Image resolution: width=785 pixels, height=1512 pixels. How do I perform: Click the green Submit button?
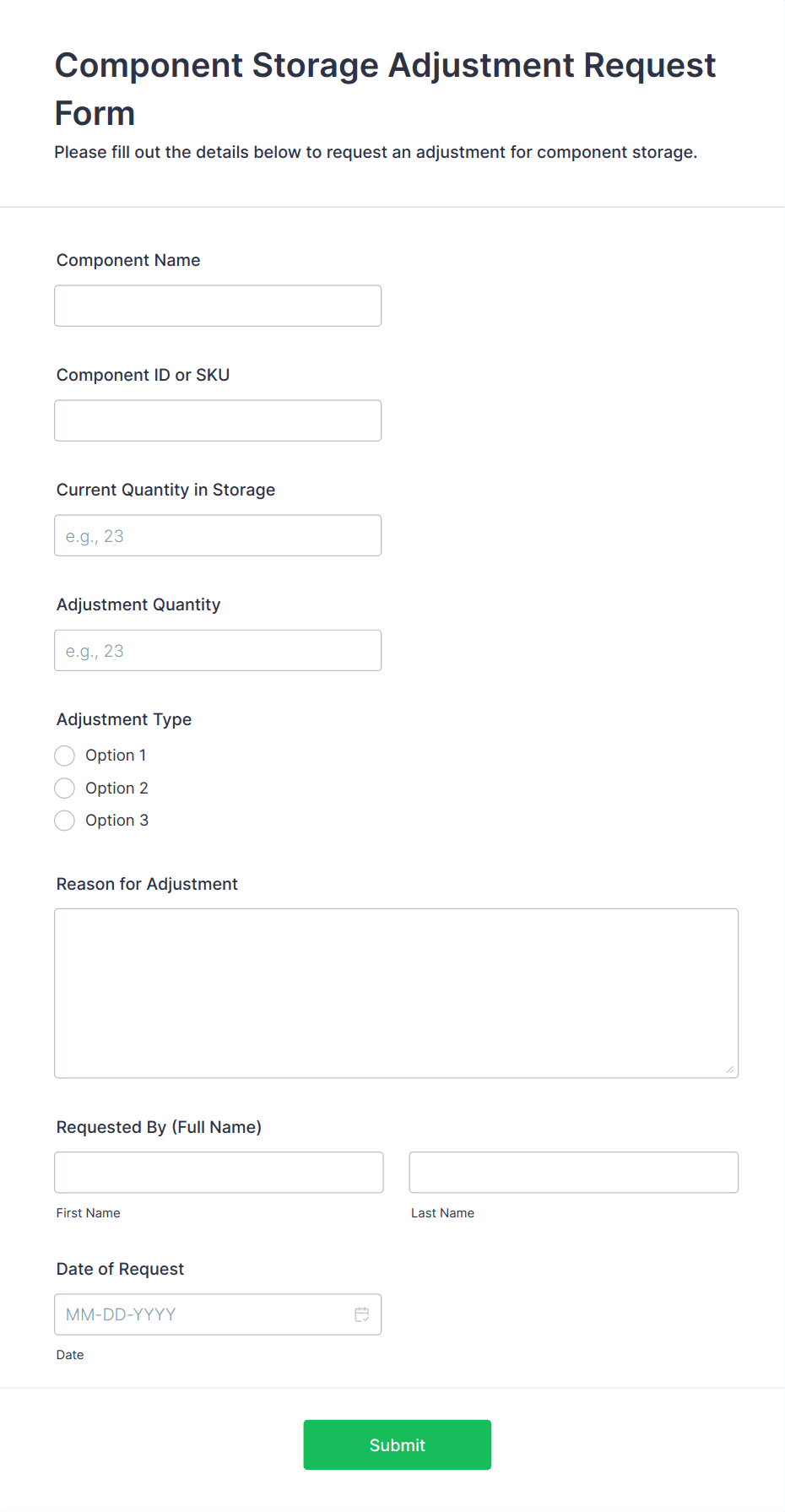(397, 1444)
